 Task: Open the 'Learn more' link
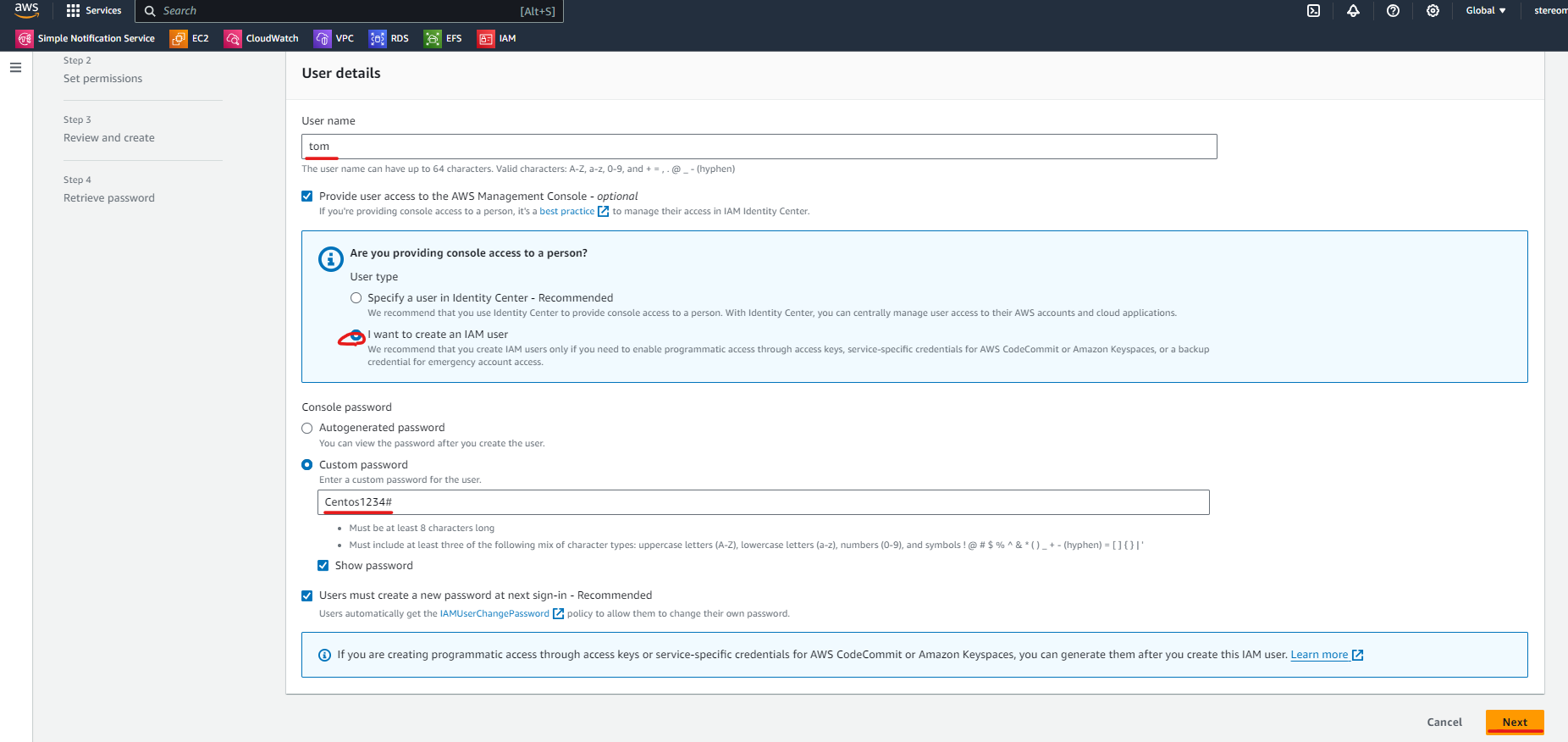click(x=1319, y=655)
